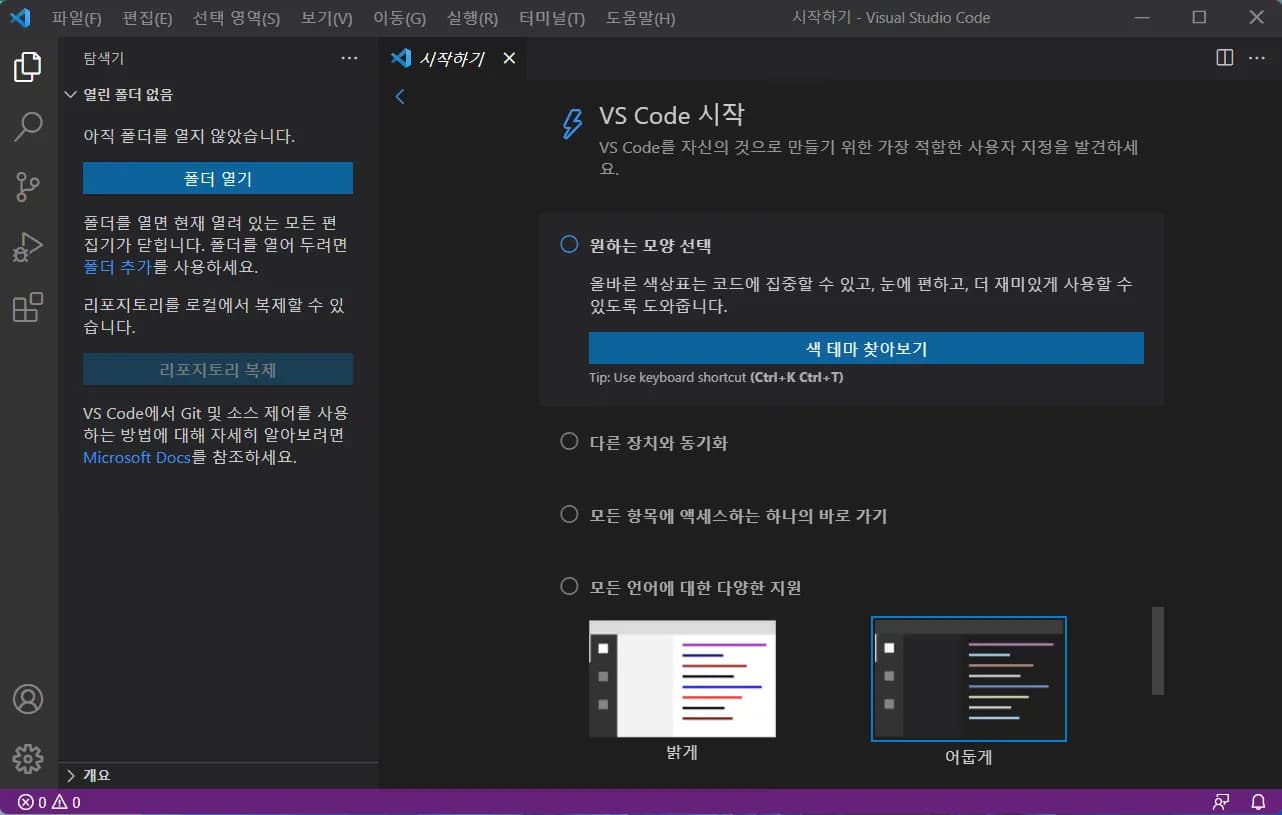Click the back chevron on the welcome page
1282x815 pixels.
[399, 96]
